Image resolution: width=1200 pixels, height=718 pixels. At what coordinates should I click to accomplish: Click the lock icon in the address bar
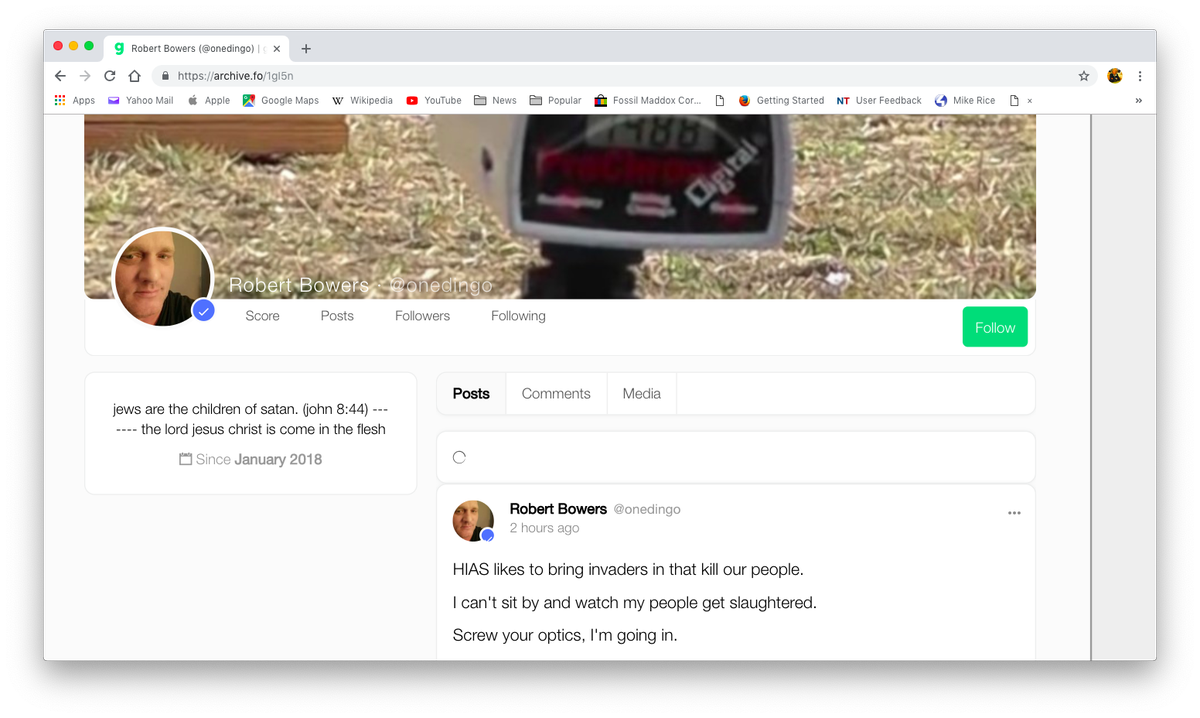click(164, 76)
